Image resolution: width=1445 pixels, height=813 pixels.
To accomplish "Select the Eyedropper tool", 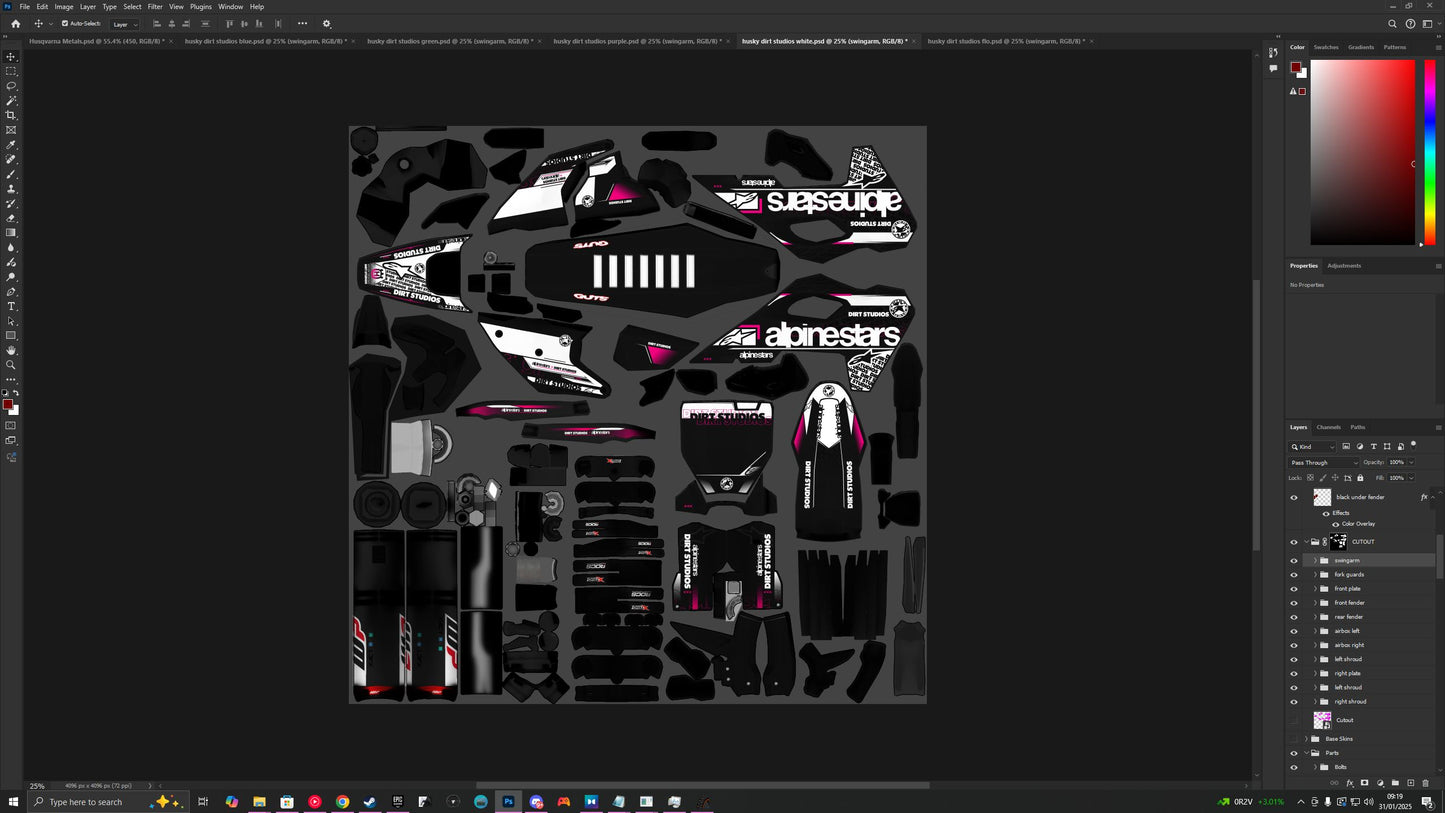I will (x=11, y=145).
